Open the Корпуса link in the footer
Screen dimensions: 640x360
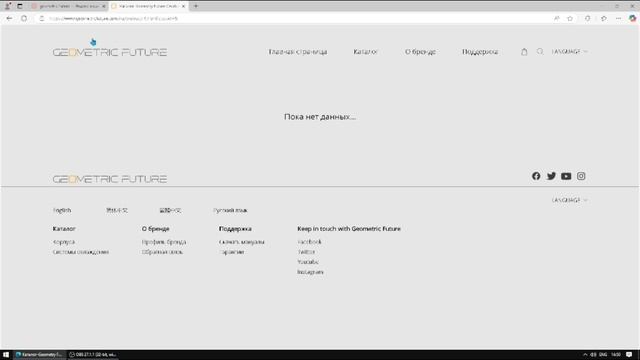click(64, 242)
